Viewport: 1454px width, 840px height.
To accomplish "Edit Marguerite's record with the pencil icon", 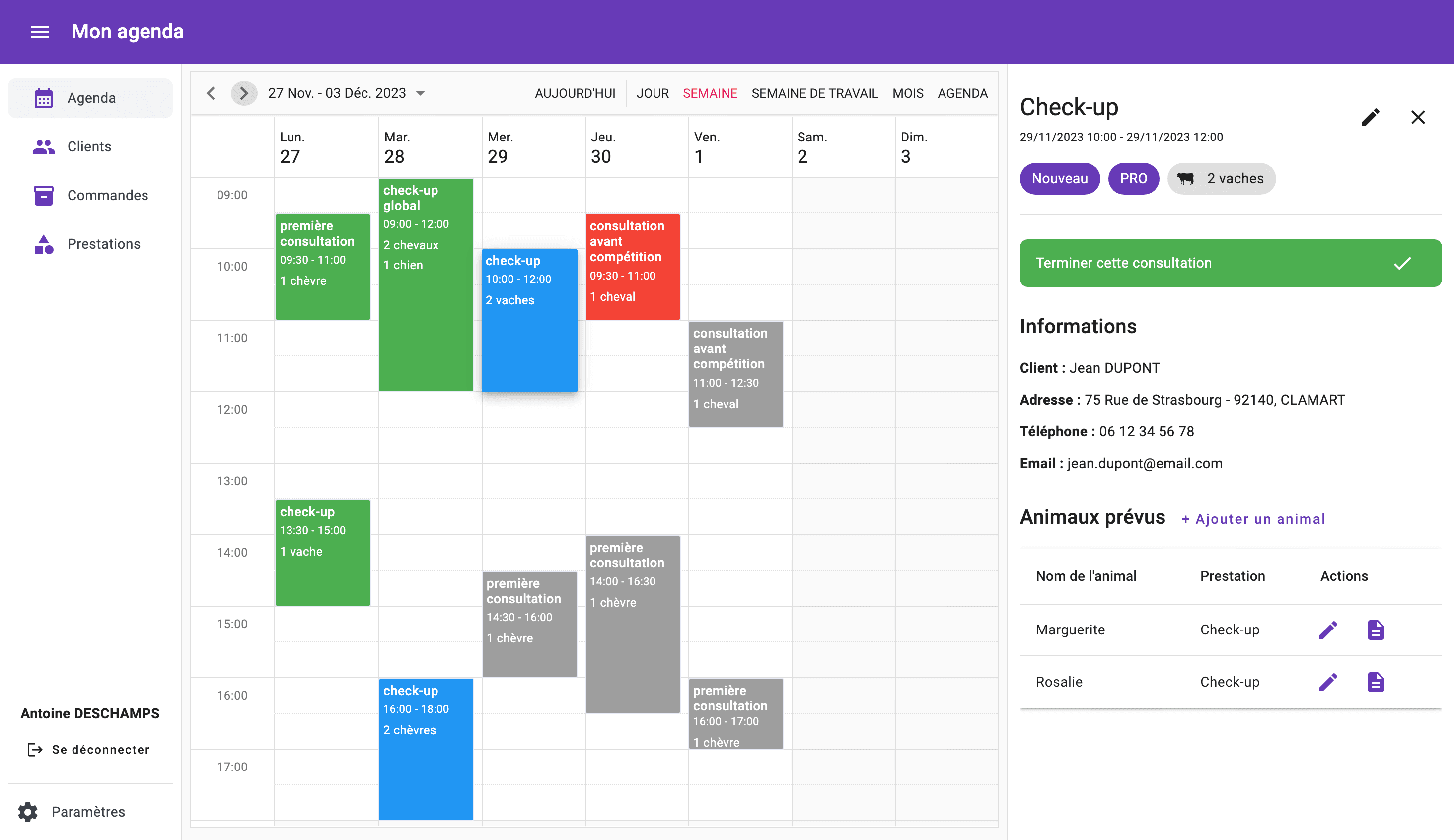I will 1328,630.
